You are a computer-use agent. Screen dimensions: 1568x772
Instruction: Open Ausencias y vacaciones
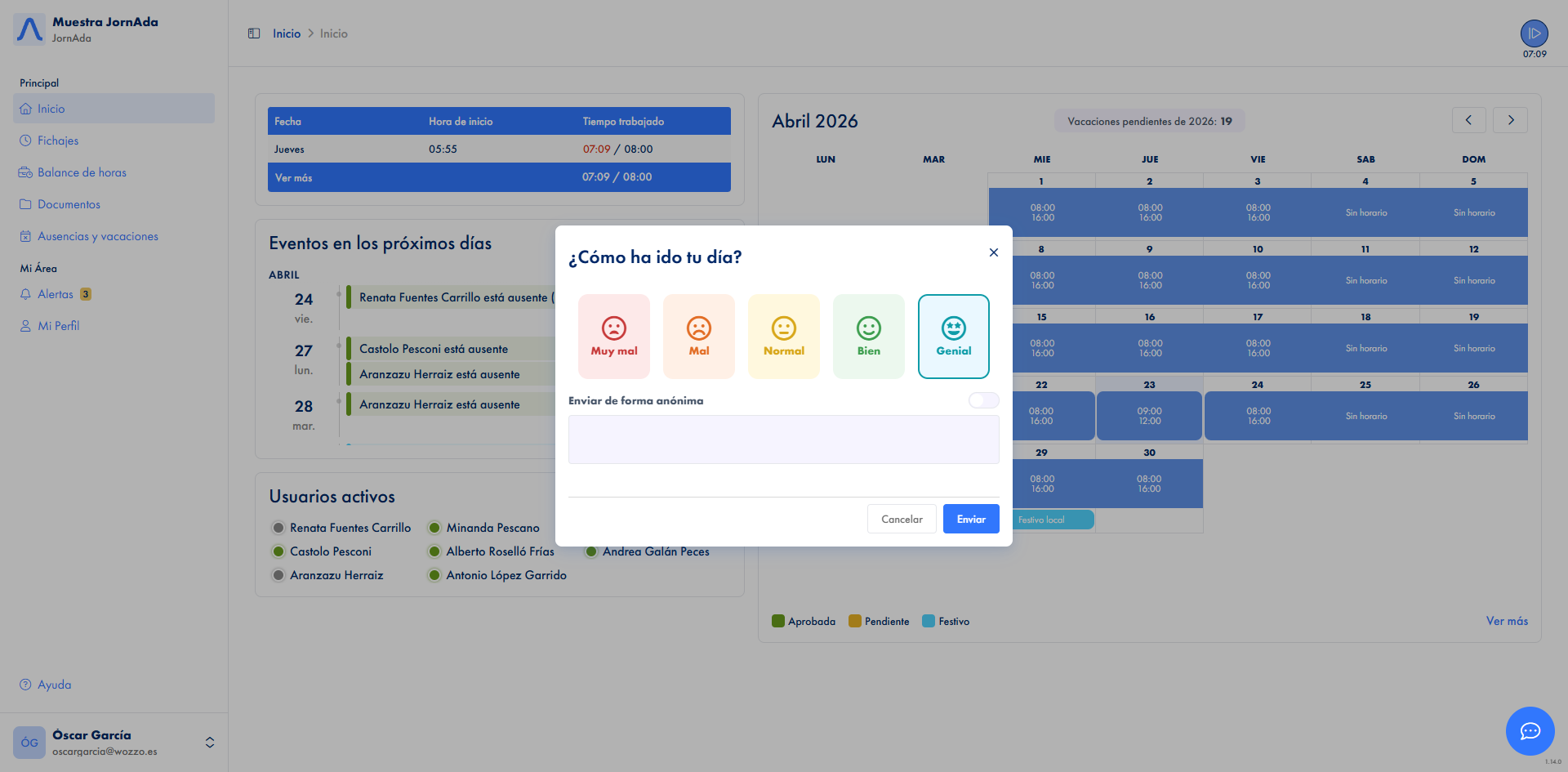tap(97, 236)
